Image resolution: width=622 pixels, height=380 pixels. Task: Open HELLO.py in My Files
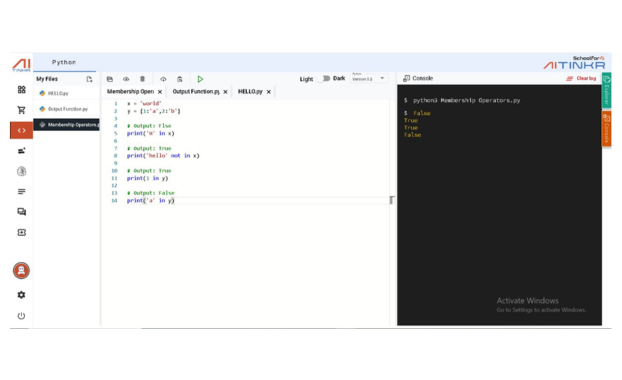(66, 93)
